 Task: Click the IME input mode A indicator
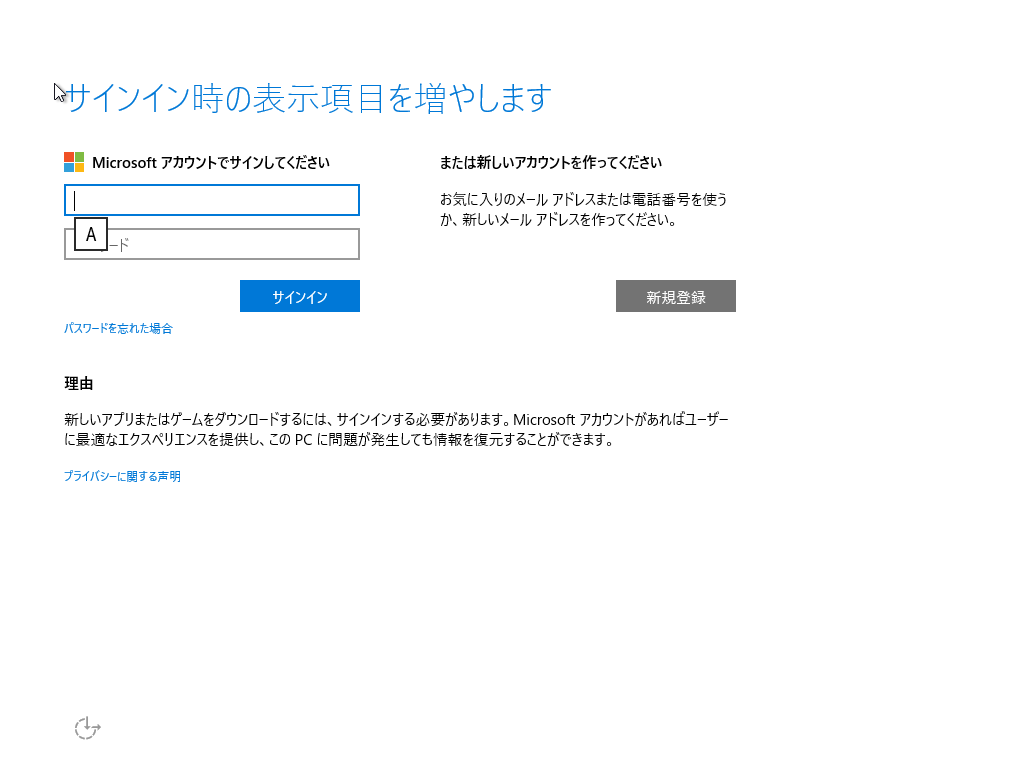91,234
